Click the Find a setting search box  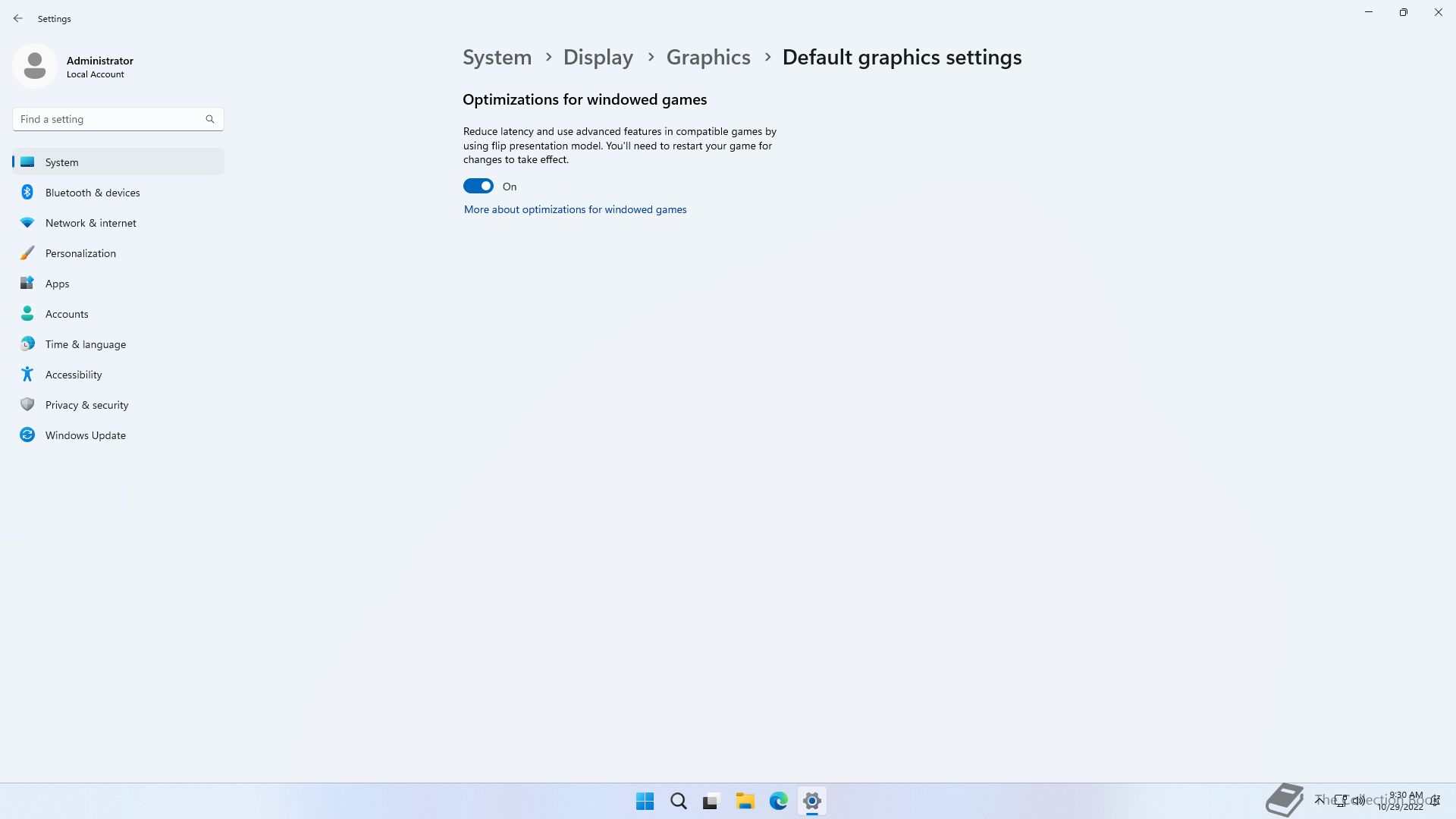[x=110, y=119]
